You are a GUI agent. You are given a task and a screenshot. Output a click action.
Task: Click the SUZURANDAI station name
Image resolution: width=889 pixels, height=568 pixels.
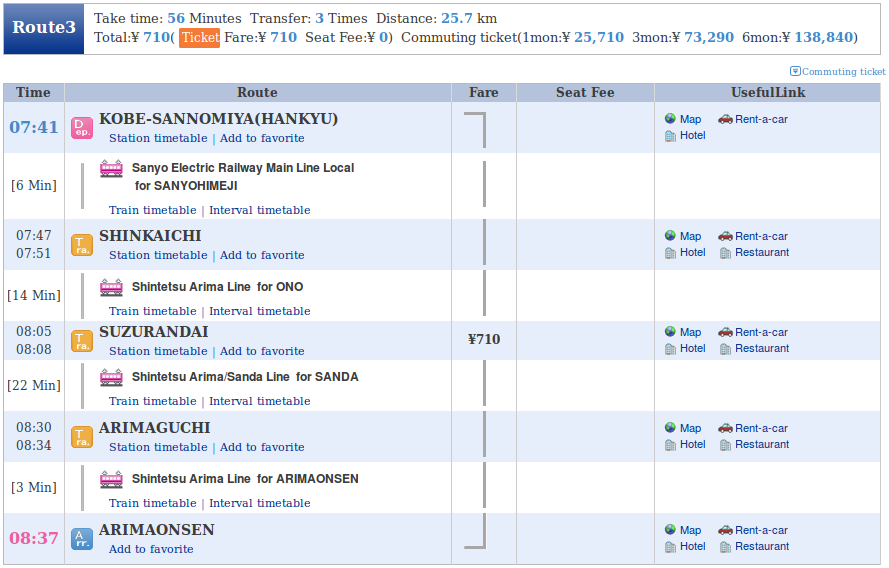[x=154, y=332]
